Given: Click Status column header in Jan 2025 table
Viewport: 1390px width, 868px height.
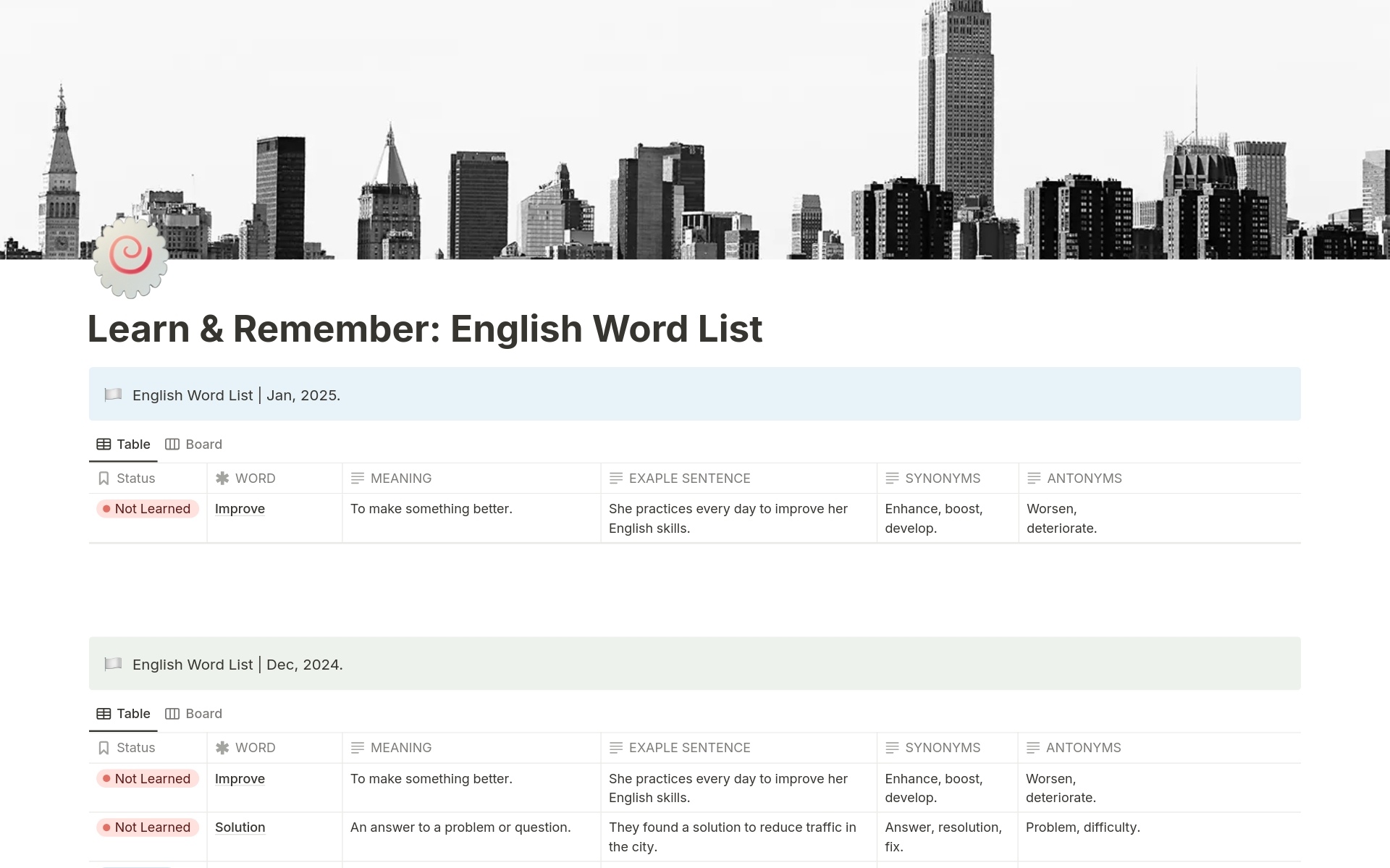Looking at the screenshot, I should tap(148, 478).
